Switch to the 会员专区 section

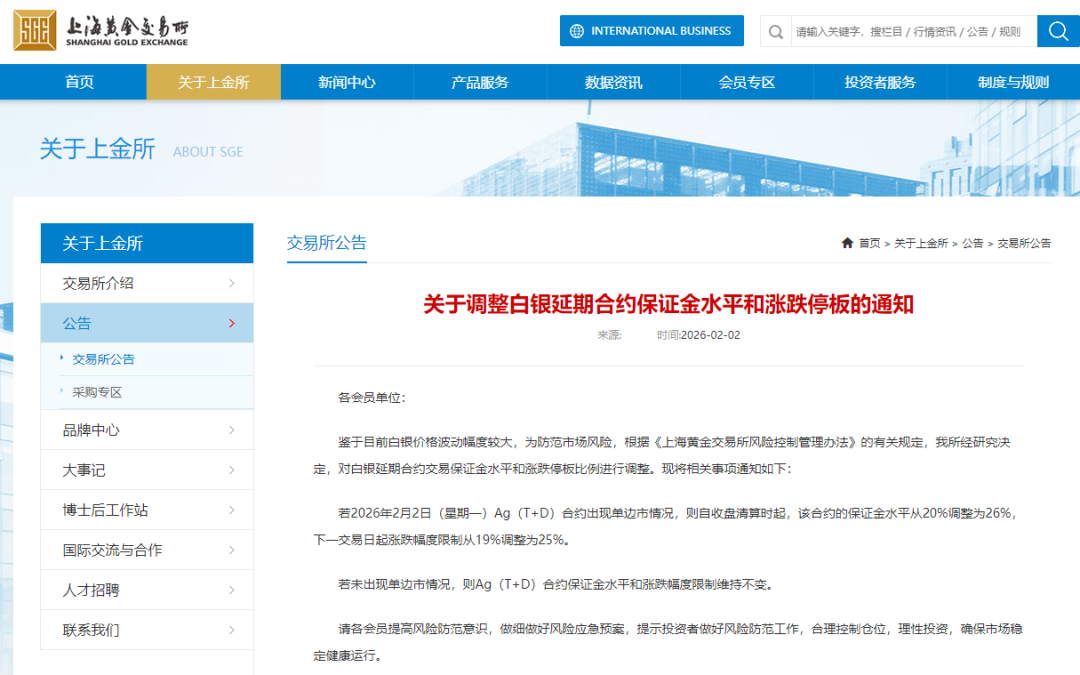point(746,83)
